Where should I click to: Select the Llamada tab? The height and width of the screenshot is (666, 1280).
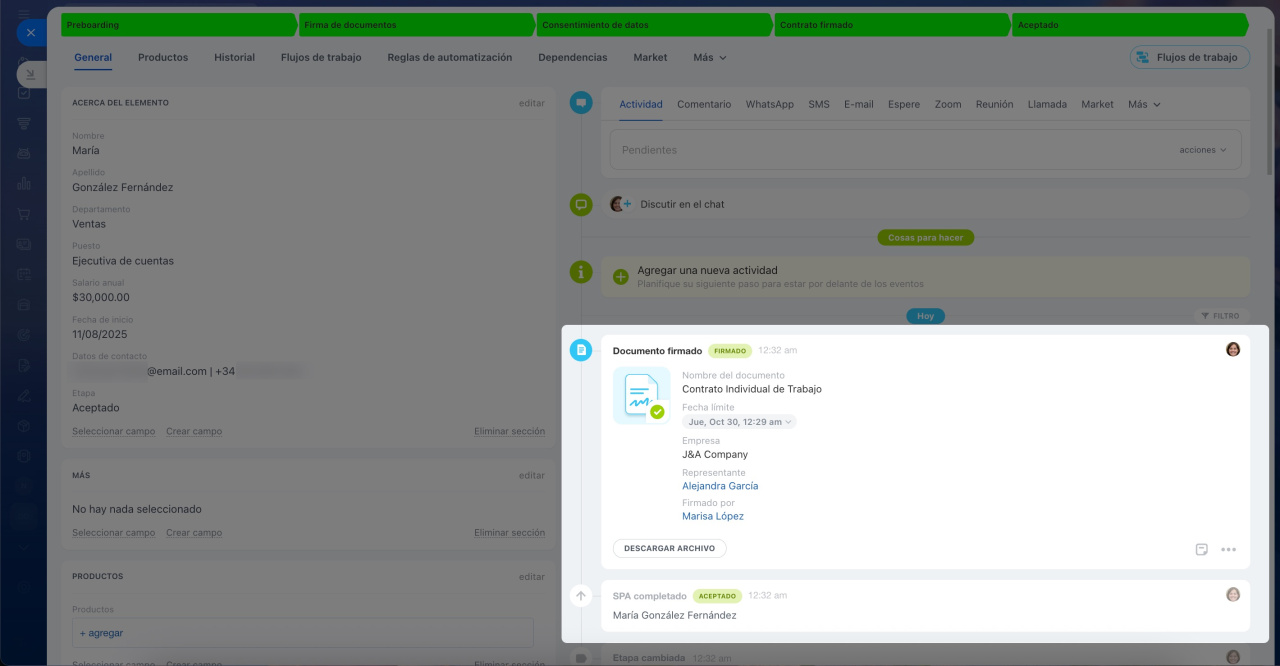[x=1047, y=104]
